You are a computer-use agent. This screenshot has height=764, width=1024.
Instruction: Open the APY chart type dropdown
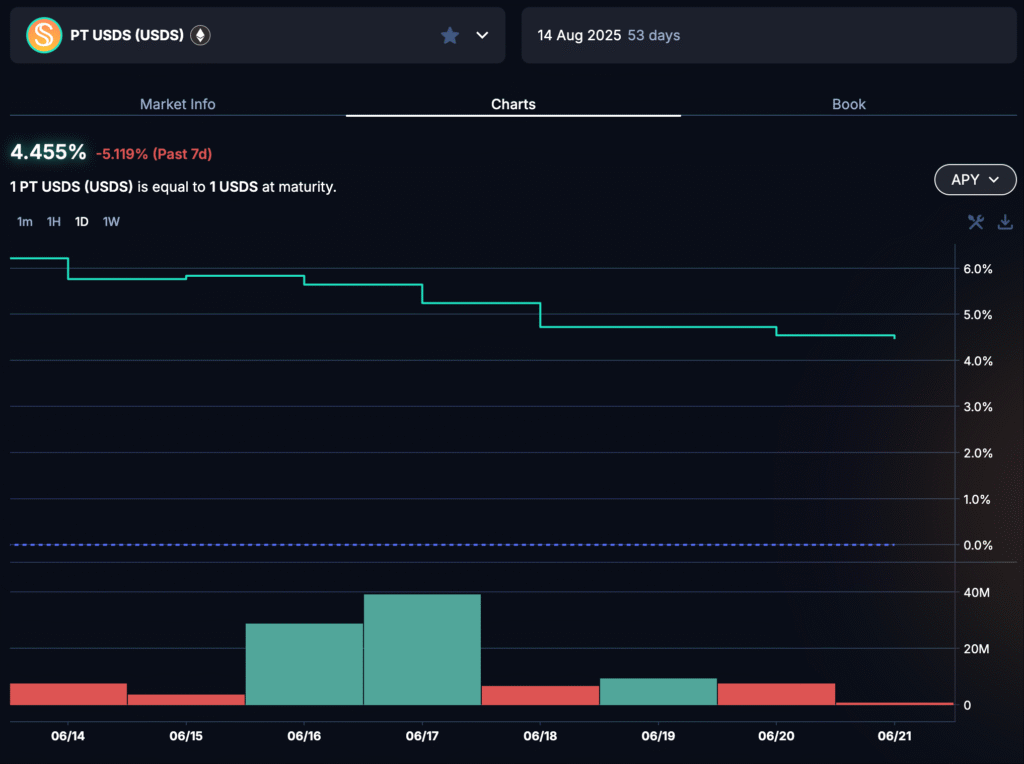[975, 180]
